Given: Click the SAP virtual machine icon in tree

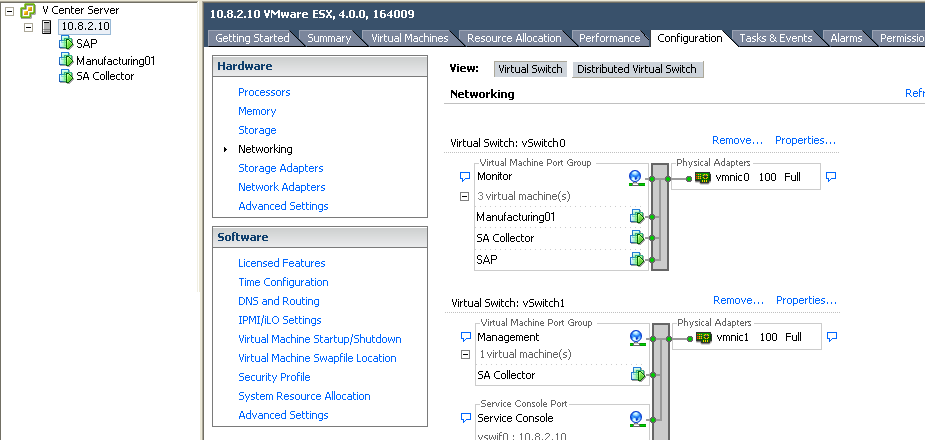Looking at the screenshot, I should click(66, 43).
